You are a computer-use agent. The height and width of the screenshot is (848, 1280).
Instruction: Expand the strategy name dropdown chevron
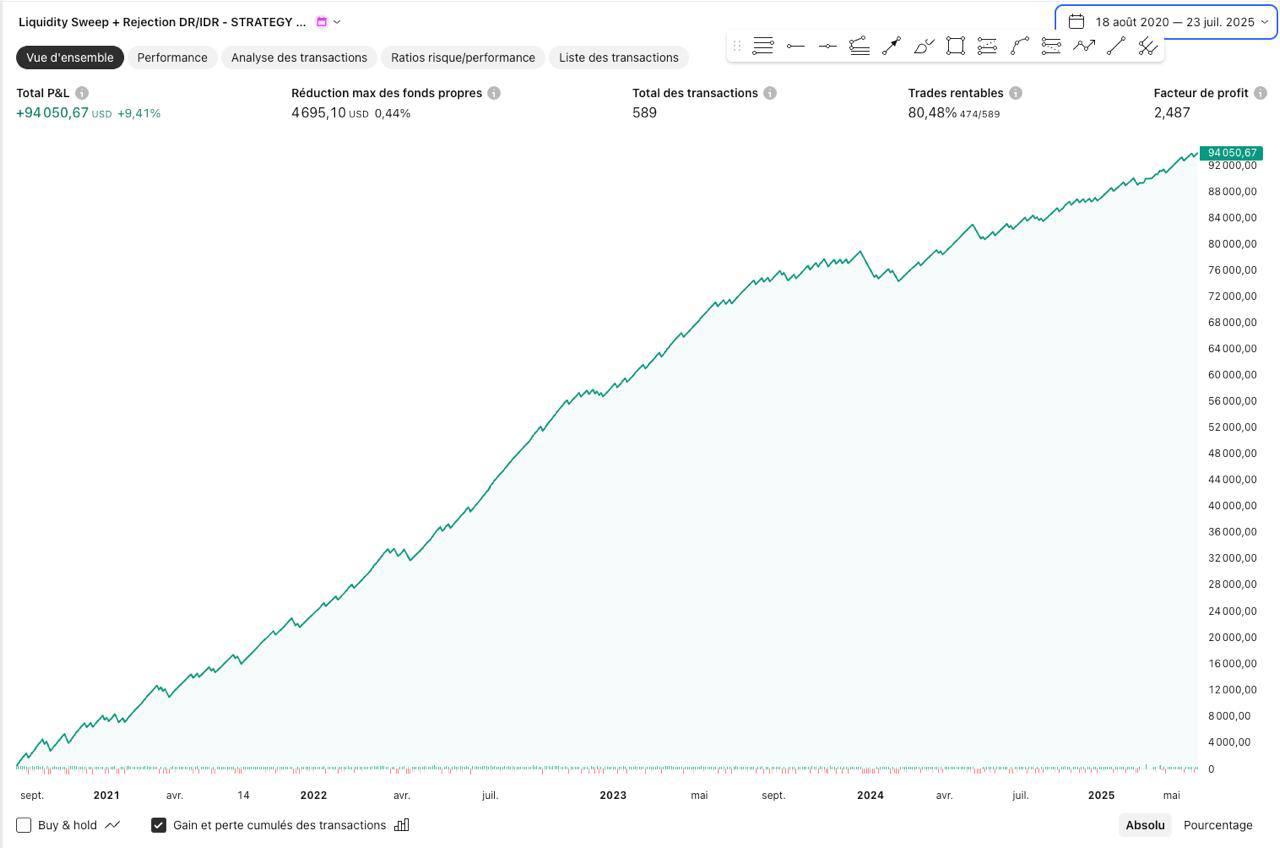pos(337,22)
